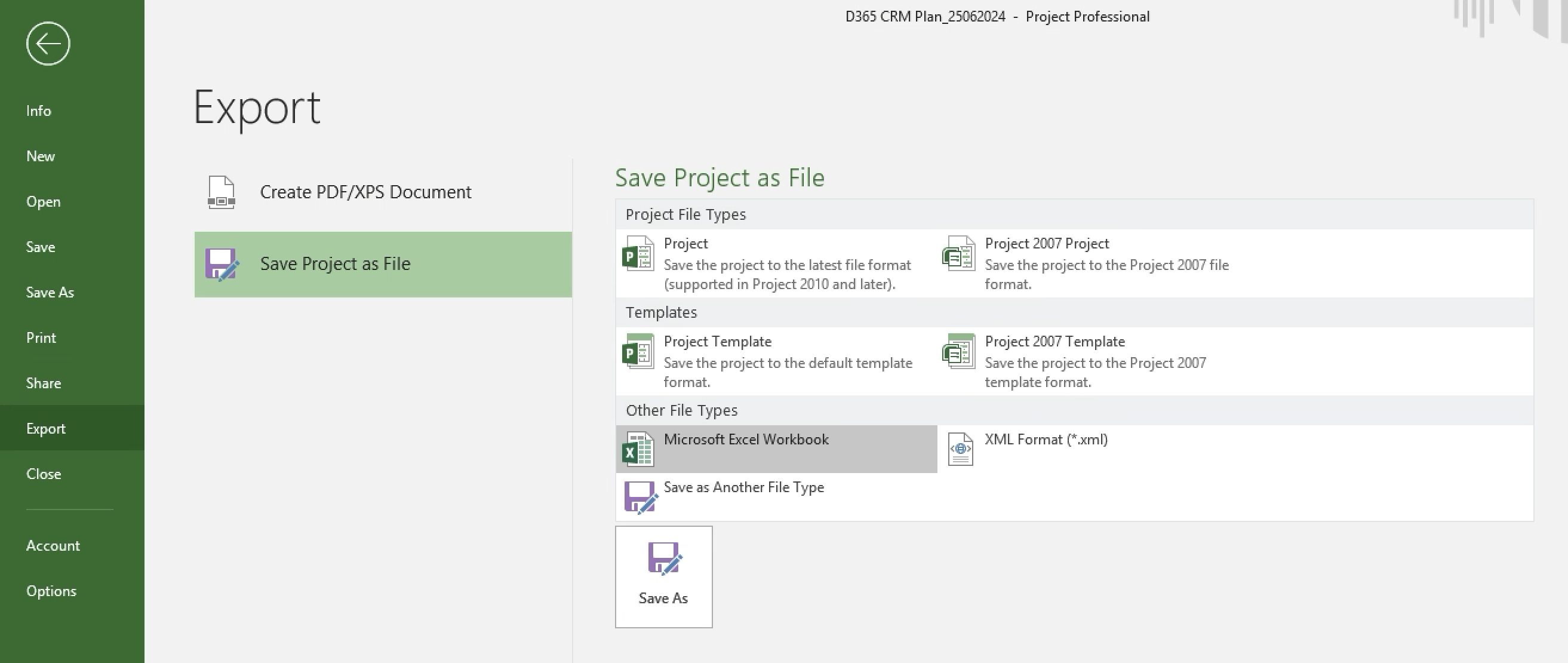Viewport: 1568px width, 663px height.
Task: Click the back arrow circle icon
Action: point(48,44)
